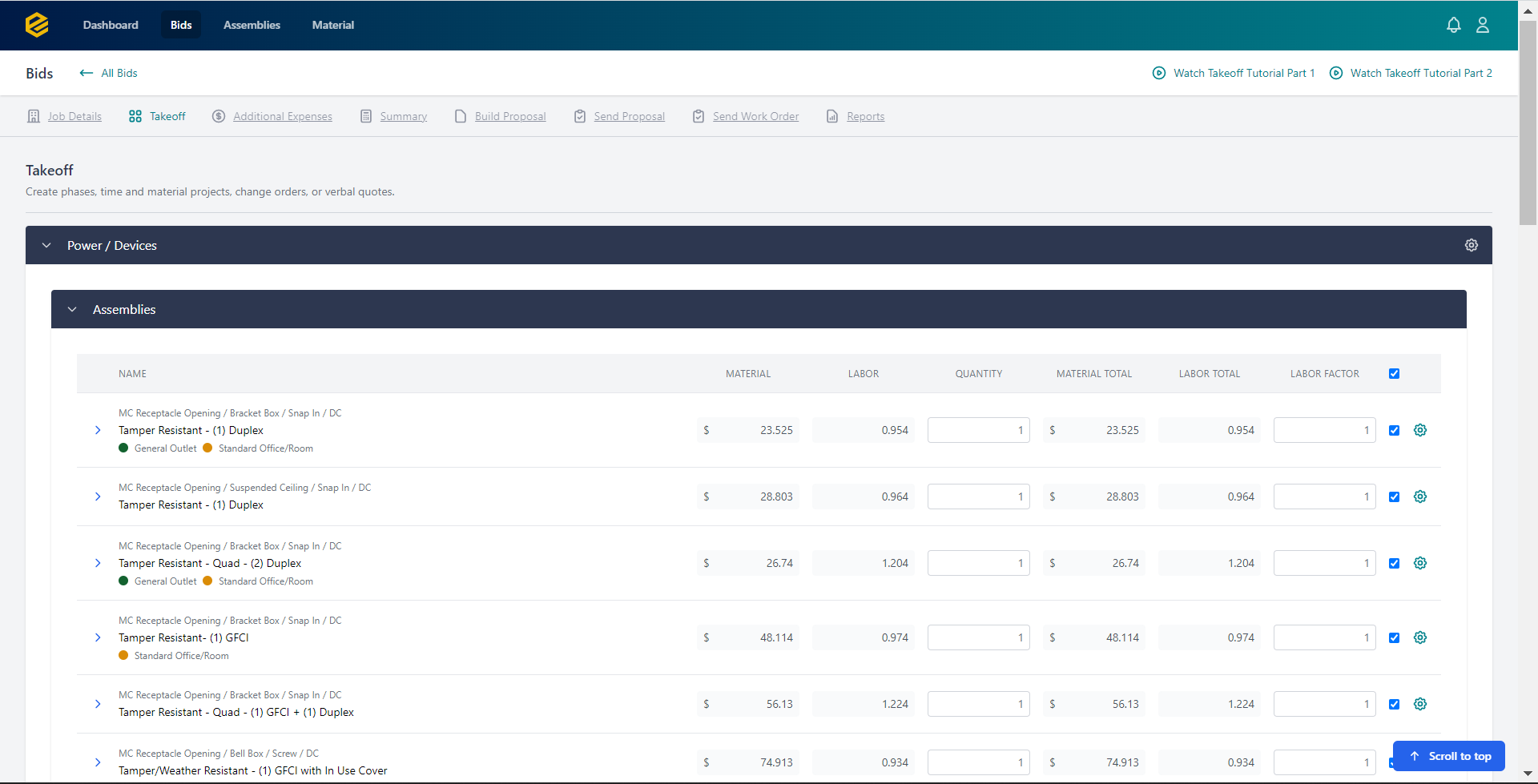Click the Send Work Order icon
The width and height of the screenshot is (1538, 784).
[x=699, y=116]
